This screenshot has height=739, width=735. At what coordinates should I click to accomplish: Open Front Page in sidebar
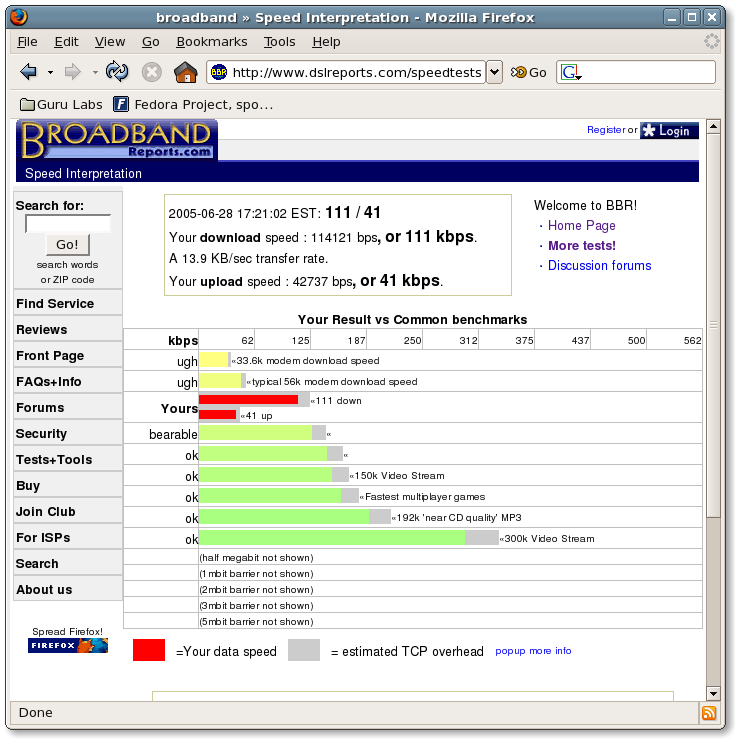pos(68,355)
